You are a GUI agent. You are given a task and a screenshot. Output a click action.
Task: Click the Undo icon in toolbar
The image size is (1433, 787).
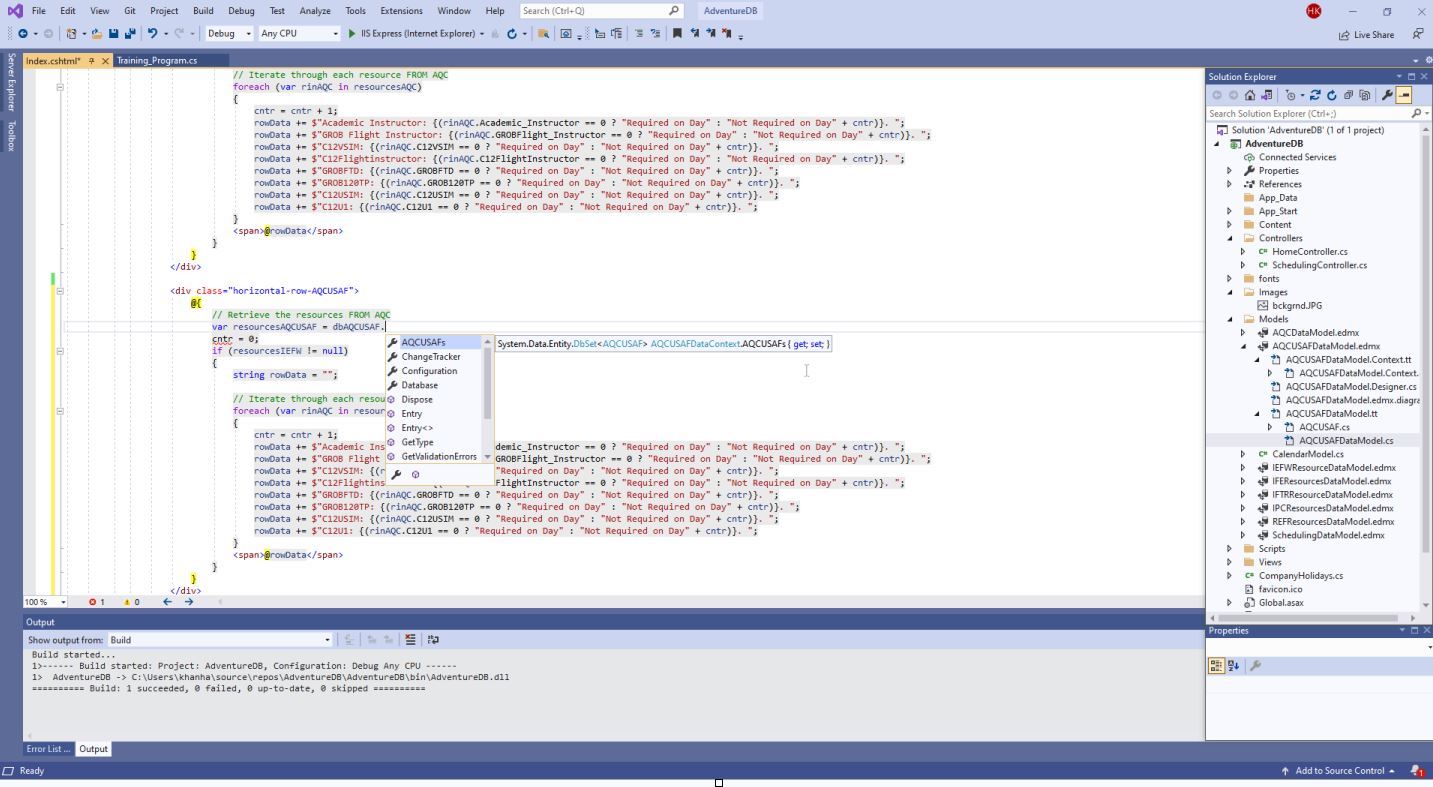click(x=150, y=33)
